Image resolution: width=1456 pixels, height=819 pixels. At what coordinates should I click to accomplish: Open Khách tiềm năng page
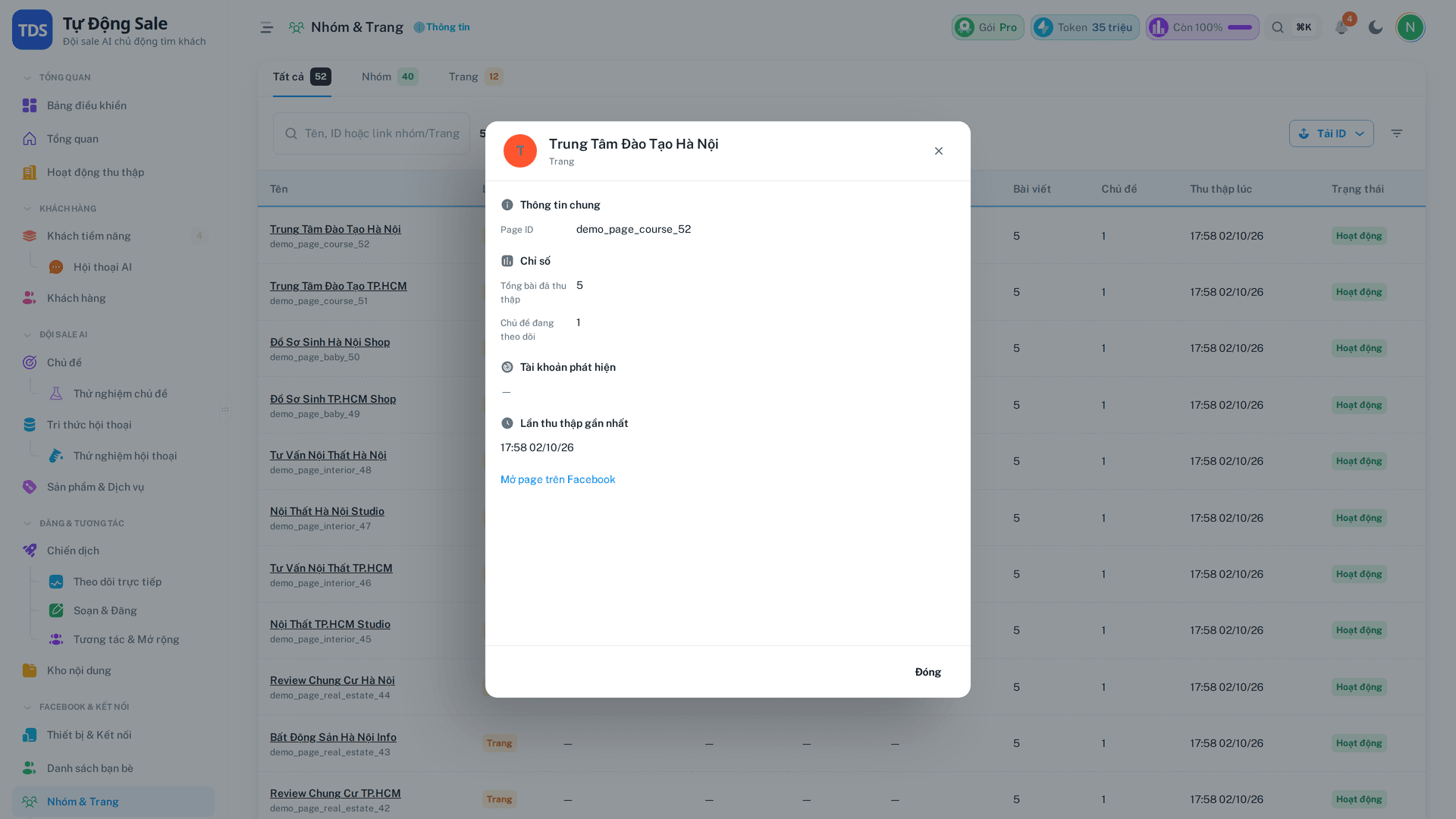113,236
